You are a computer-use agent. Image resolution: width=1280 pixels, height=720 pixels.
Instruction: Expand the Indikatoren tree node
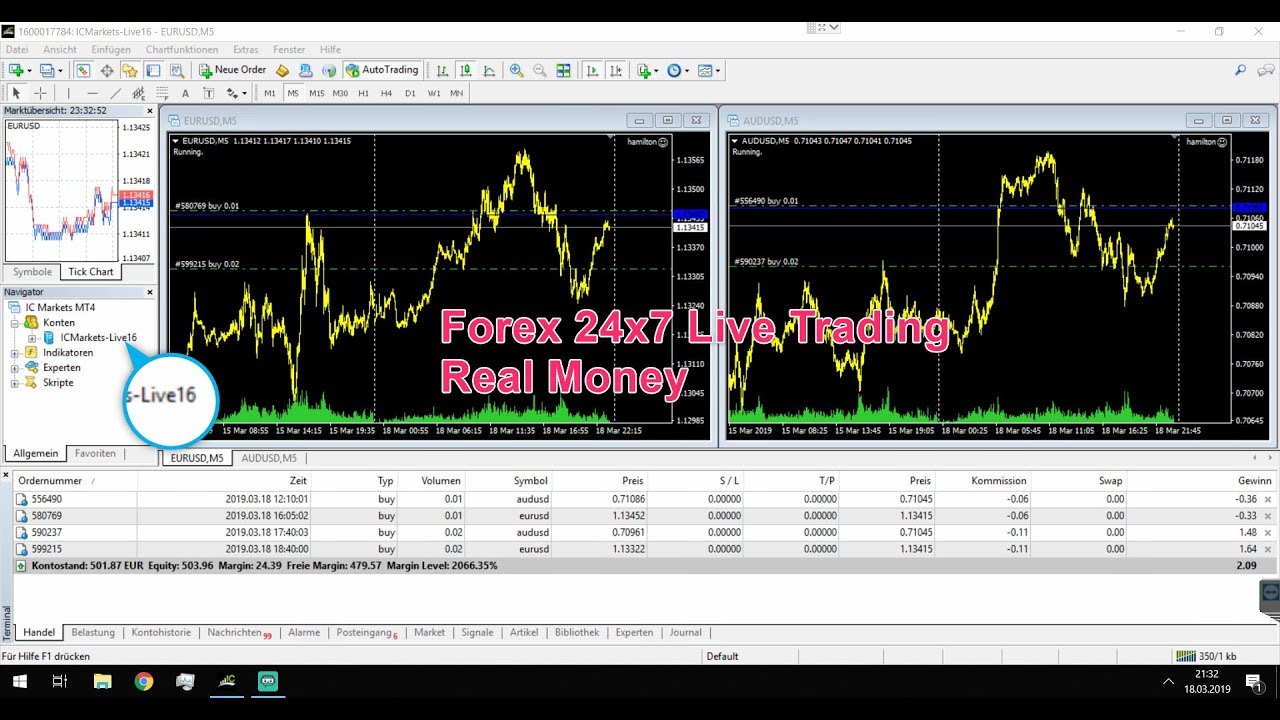[x=16, y=353]
